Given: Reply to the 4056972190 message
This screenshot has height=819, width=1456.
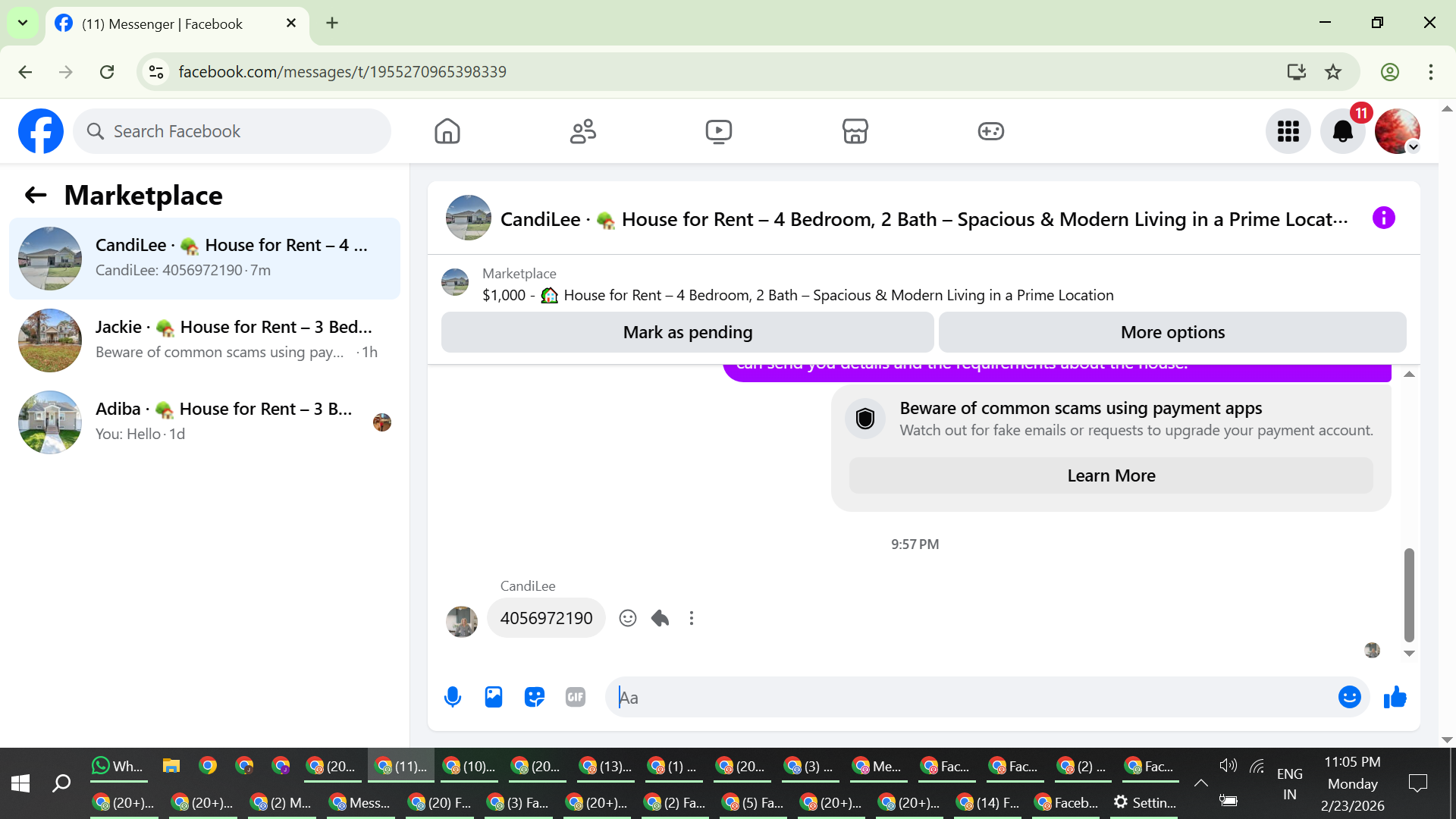Looking at the screenshot, I should (660, 618).
